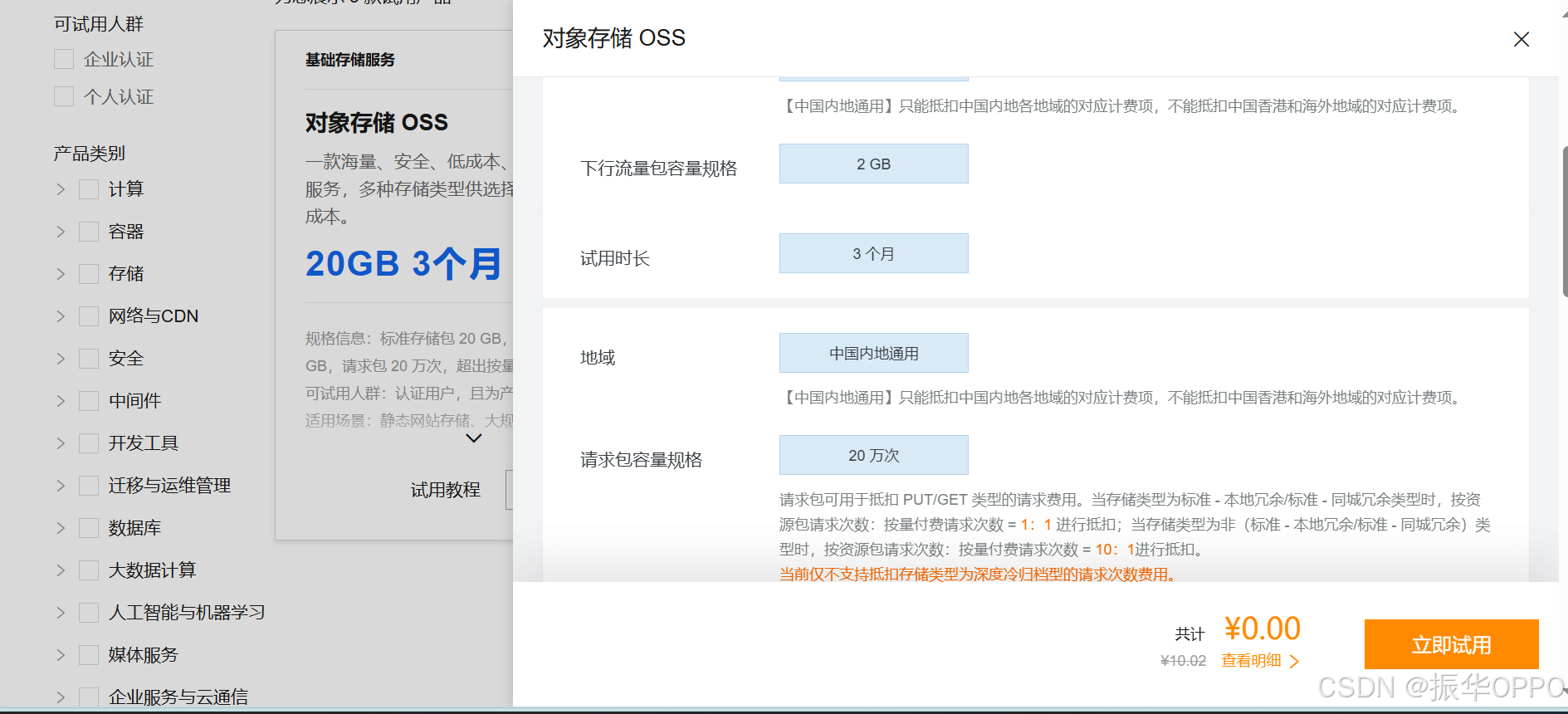Close the 对象存储 OSS panel
1568x714 pixels.
pos(1521,39)
